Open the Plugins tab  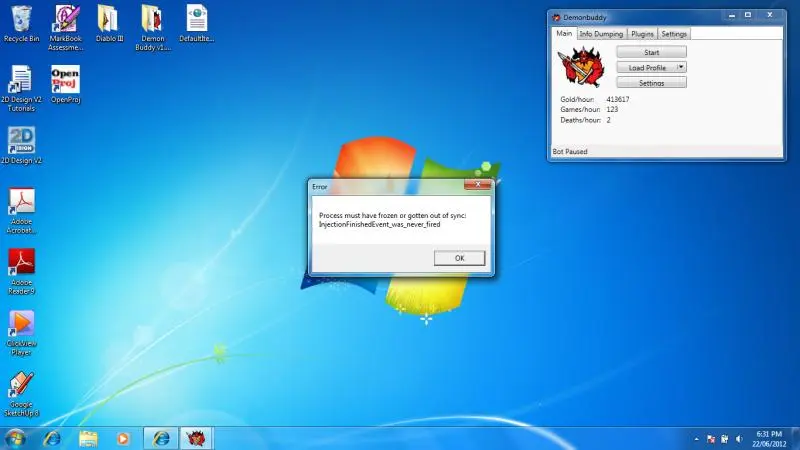coord(642,34)
